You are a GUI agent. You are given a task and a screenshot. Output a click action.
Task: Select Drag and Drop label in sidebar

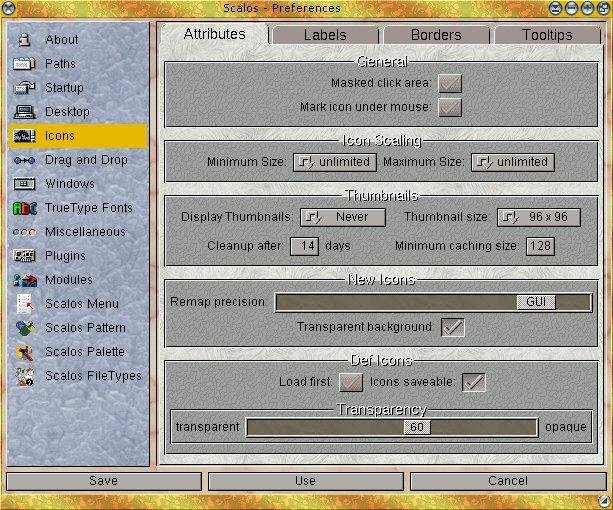[86, 160]
